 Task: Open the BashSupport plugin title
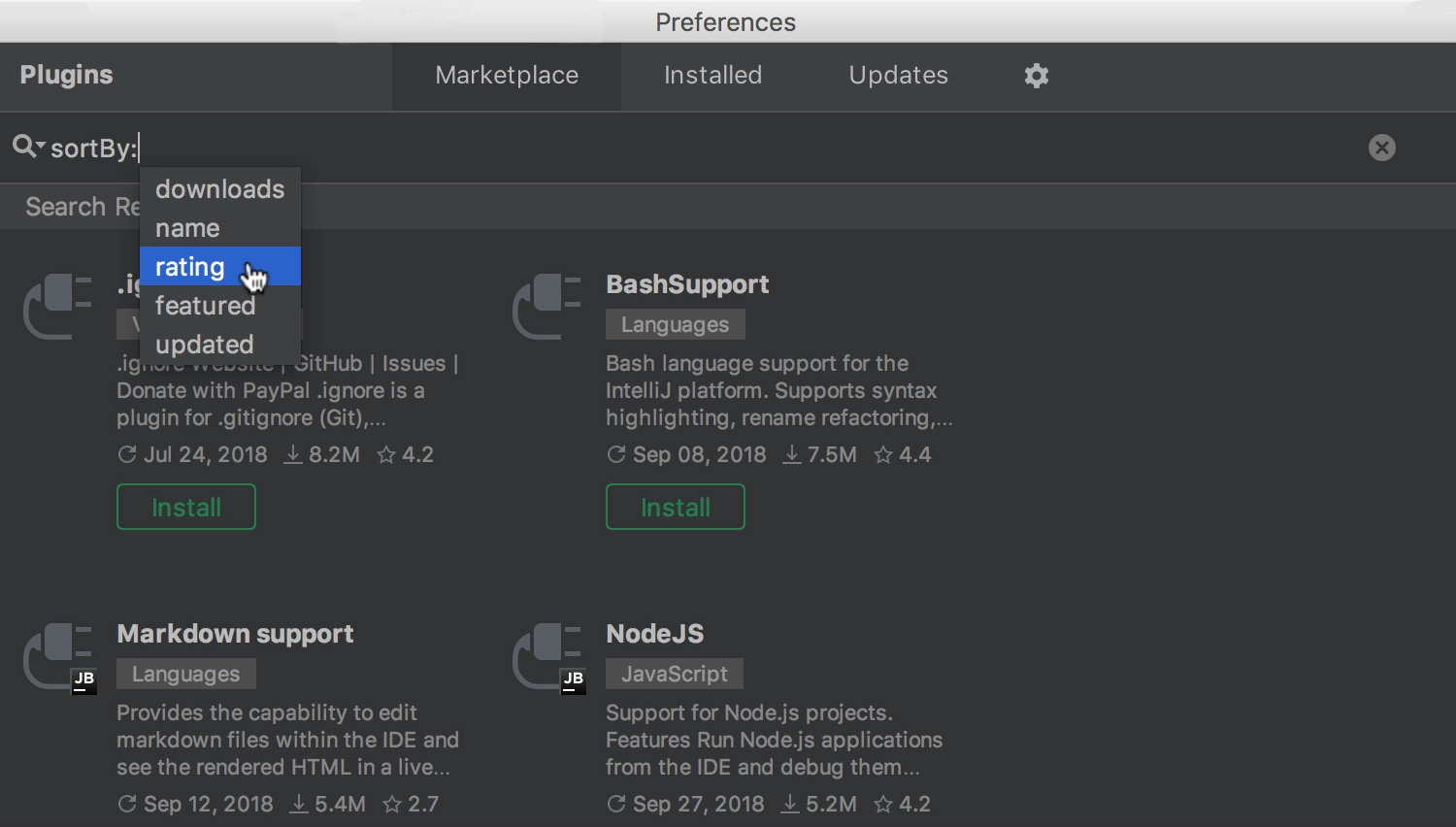click(x=687, y=284)
